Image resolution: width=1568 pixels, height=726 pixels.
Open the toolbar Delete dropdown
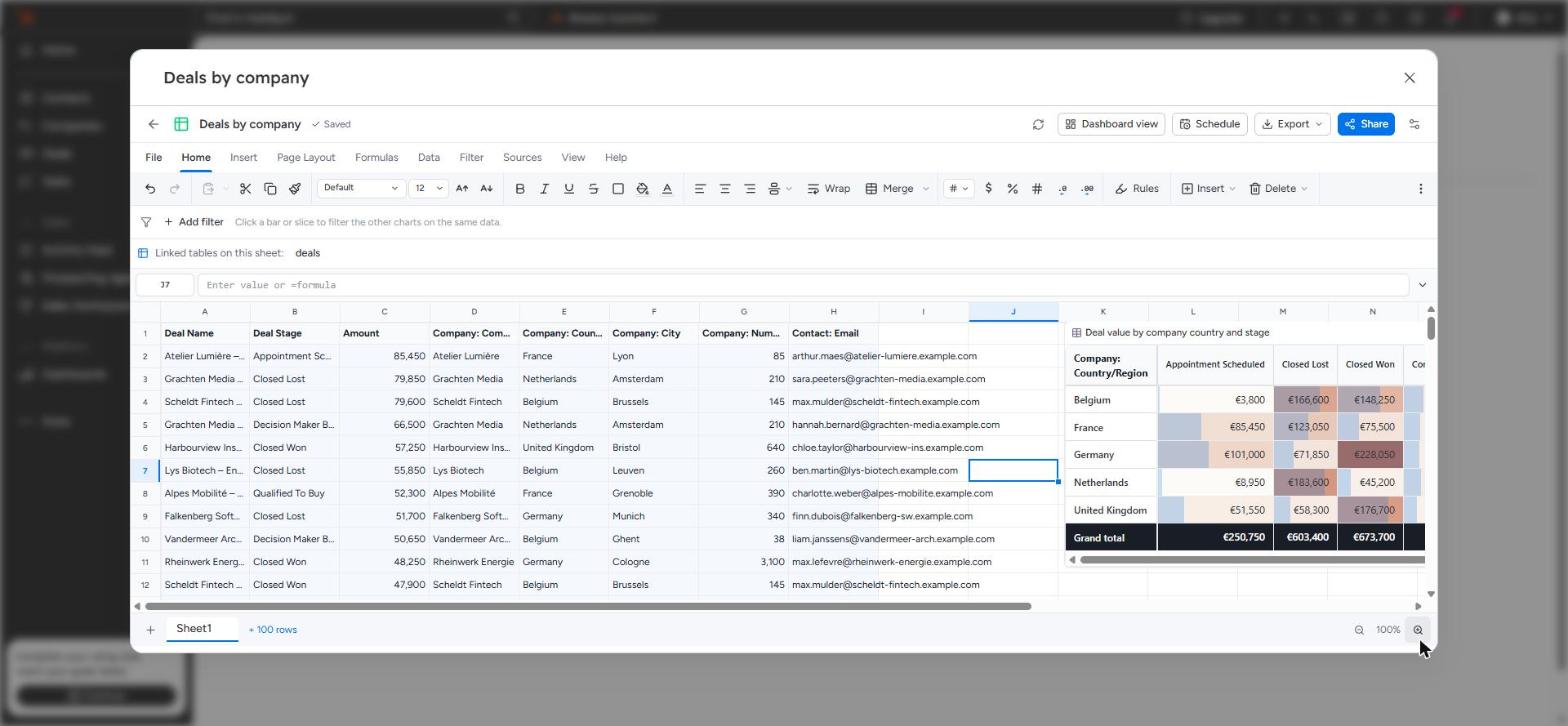click(x=1278, y=189)
